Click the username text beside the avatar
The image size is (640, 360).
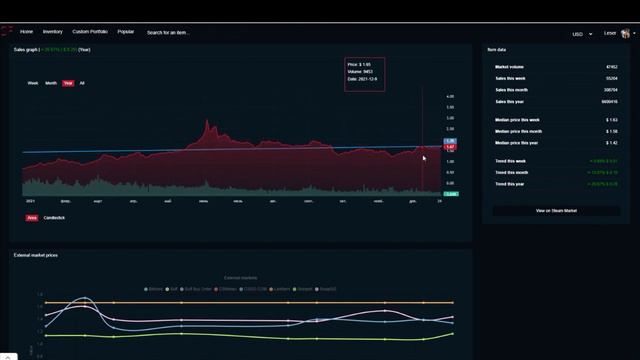tap(610, 33)
